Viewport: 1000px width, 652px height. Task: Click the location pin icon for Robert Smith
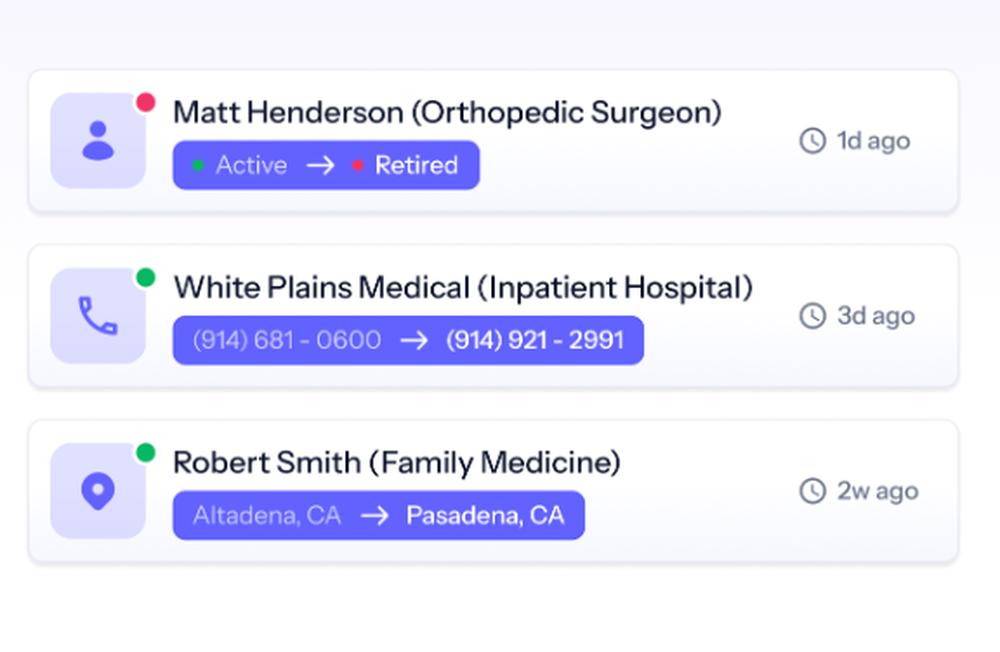[x=97, y=489]
